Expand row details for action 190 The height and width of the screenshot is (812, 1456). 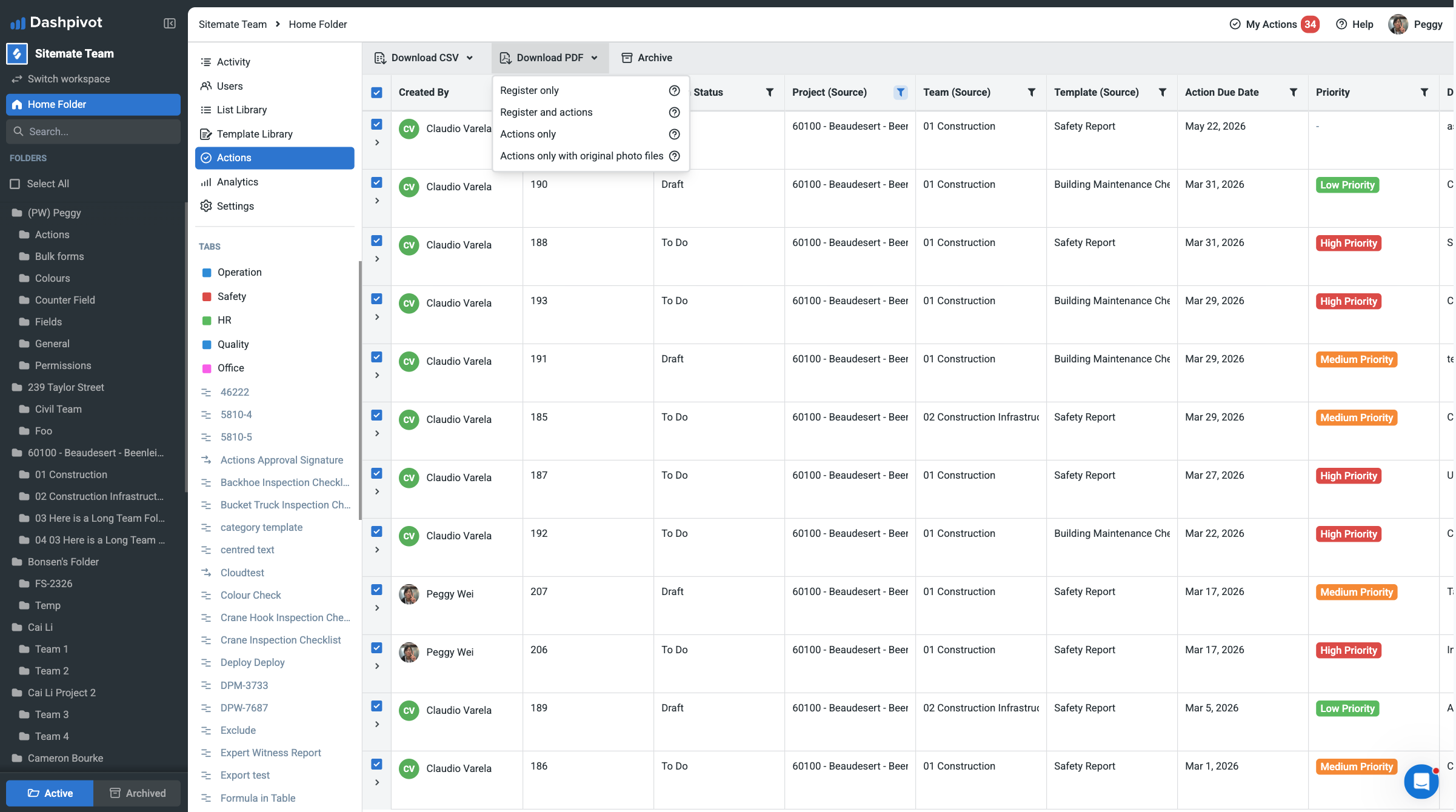click(x=377, y=201)
